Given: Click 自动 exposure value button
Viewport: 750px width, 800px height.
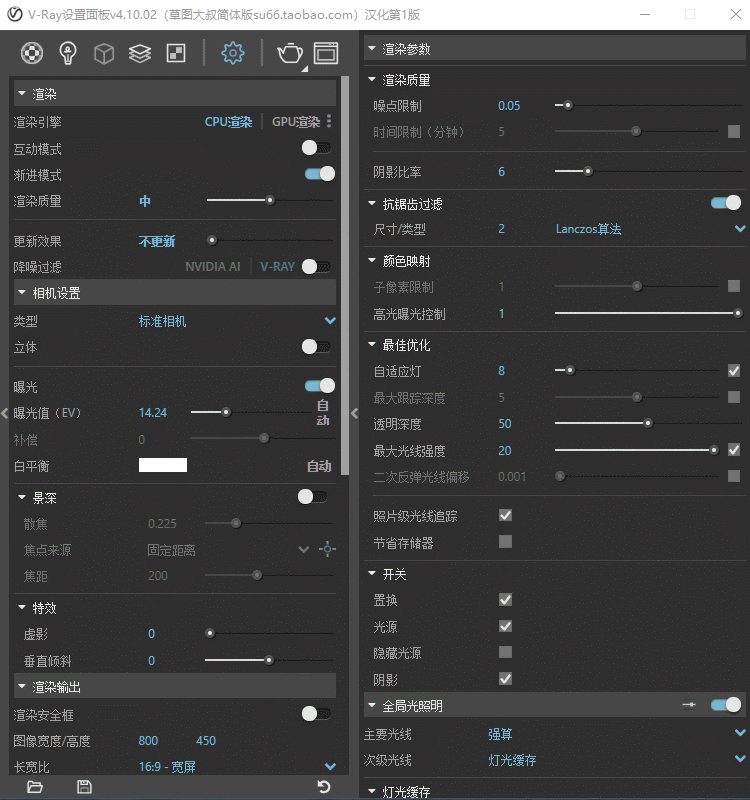Looking at the screenshot, I should pos(322,413).
